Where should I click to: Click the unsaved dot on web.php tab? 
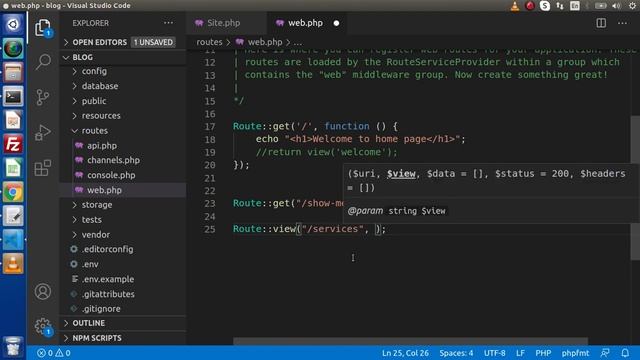336,23
